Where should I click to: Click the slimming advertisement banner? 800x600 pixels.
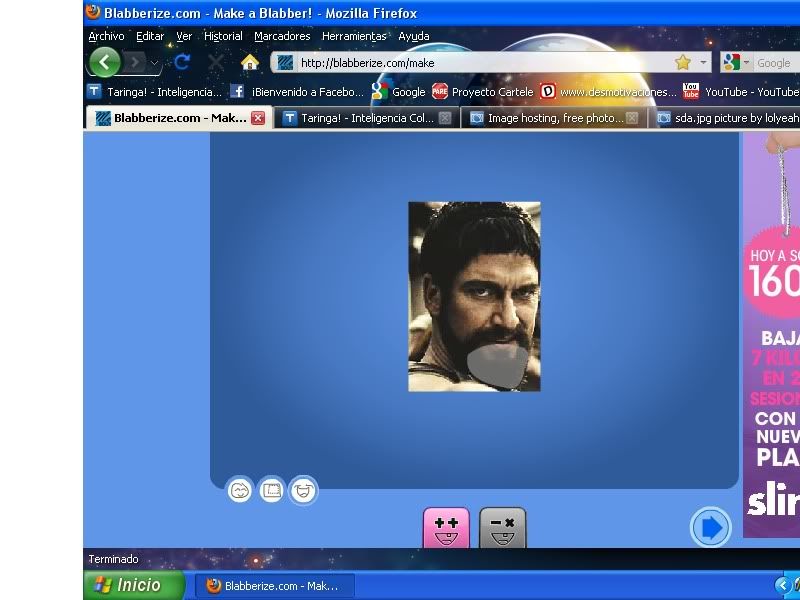(771, 335)
